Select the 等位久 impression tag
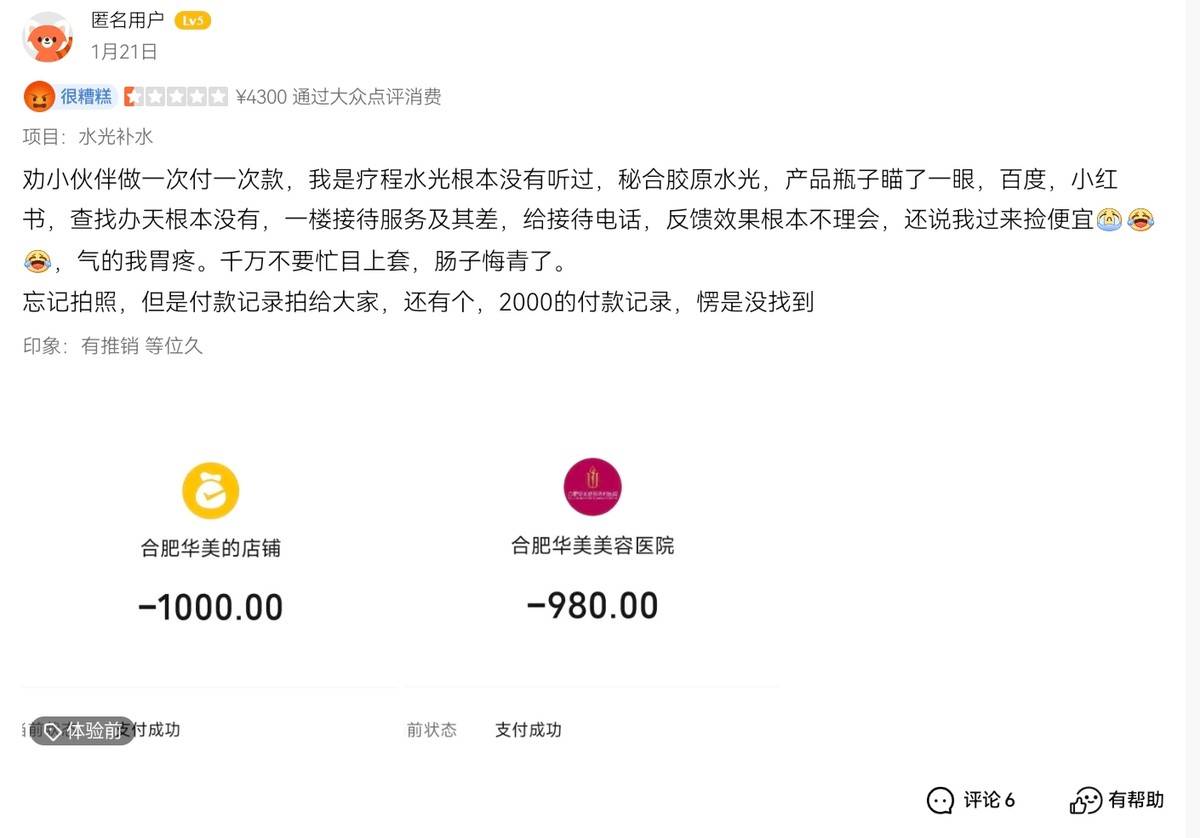The width and height of the screenshot is (1200, 838). tap(174, 346)
